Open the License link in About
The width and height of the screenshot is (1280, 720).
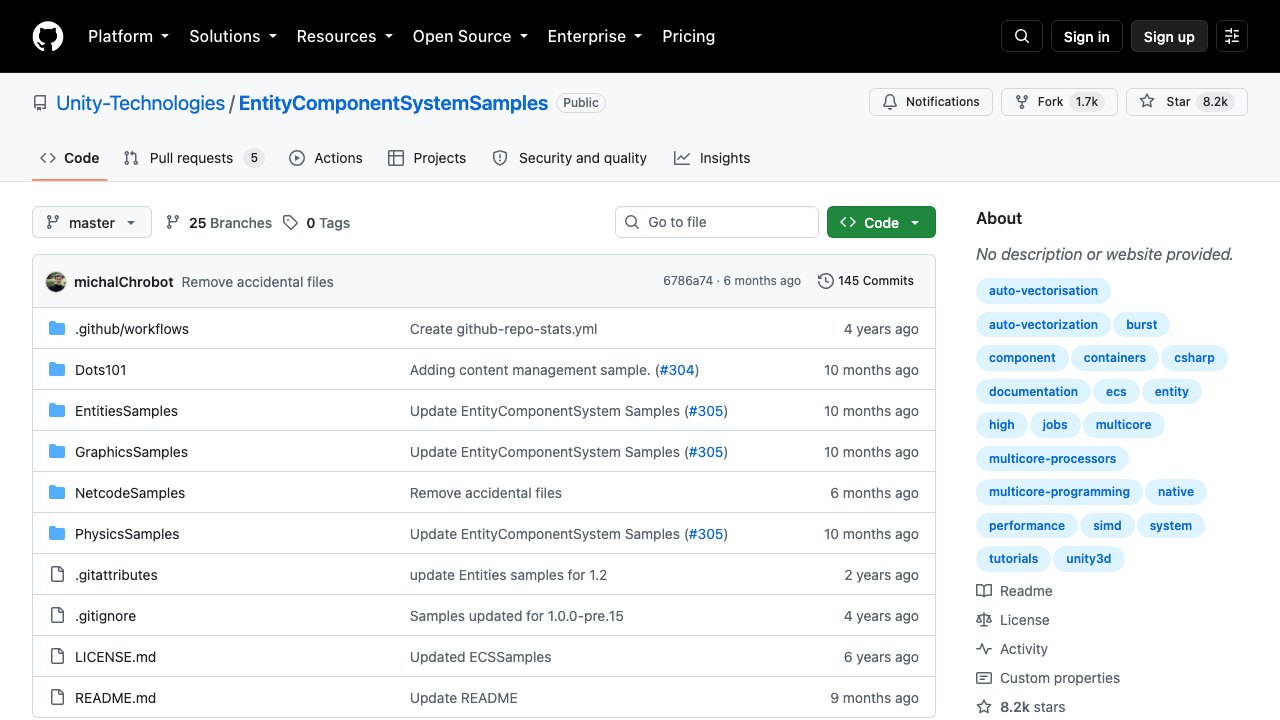click(x=1013, y=620)
